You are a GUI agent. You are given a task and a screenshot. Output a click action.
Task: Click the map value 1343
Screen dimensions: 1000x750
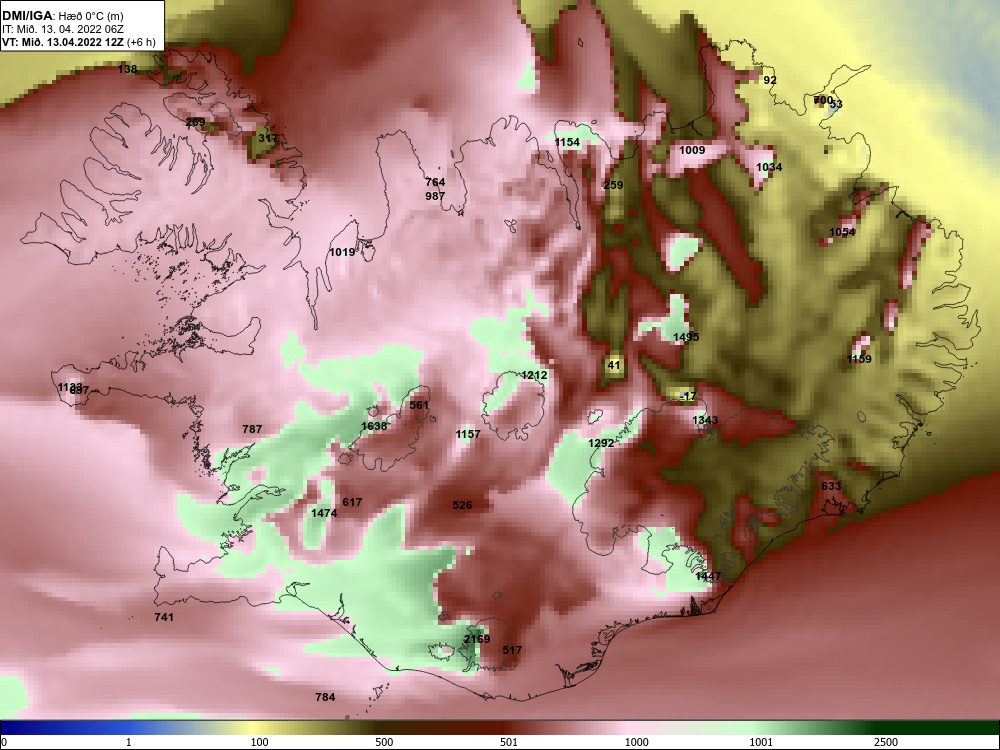(705, 420)
